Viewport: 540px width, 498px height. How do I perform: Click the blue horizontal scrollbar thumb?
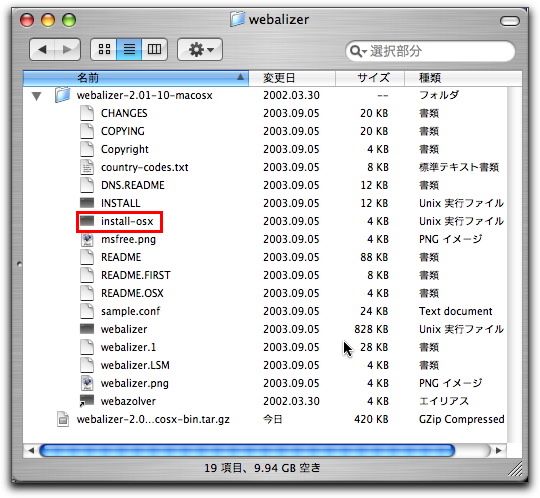[247, 450]
